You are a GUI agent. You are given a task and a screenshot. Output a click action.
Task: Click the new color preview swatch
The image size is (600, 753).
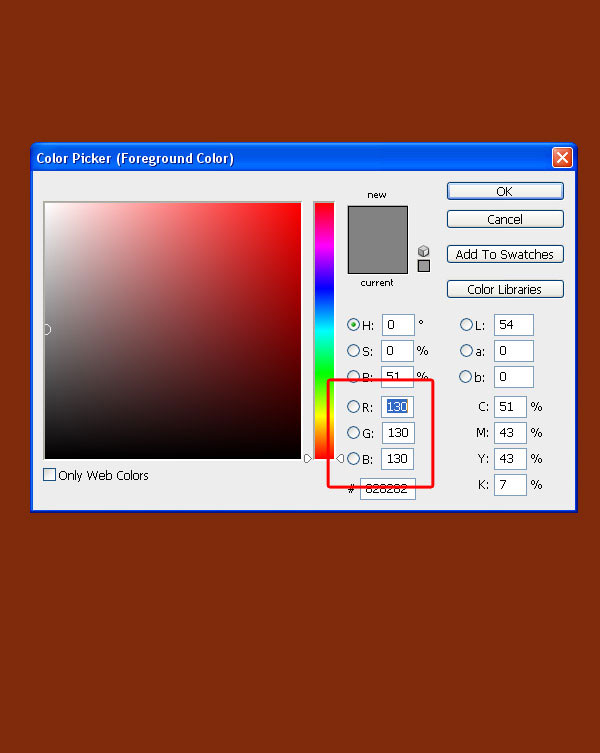point(378,223)
